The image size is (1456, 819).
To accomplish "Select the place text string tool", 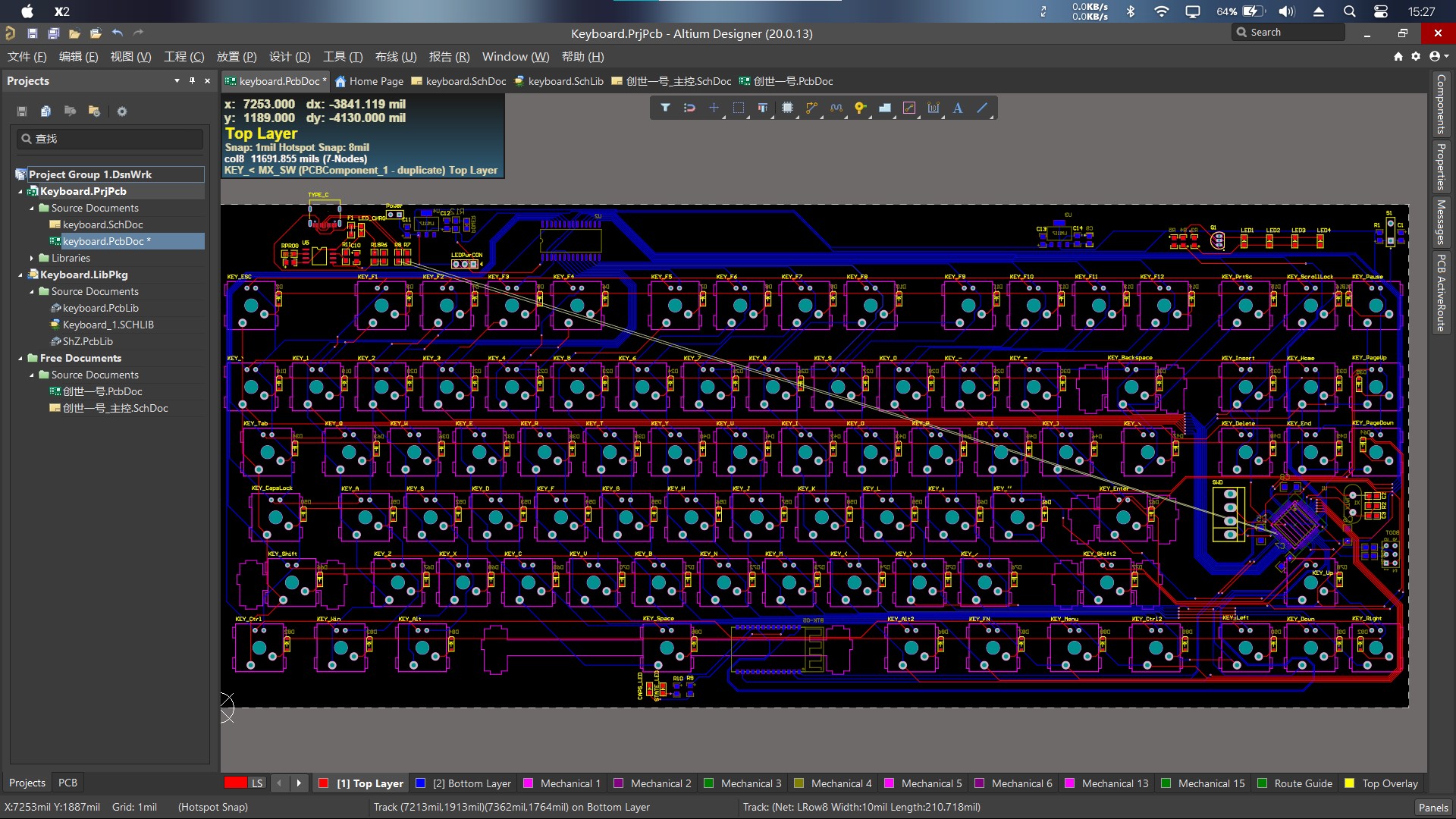I will (958, 108).
